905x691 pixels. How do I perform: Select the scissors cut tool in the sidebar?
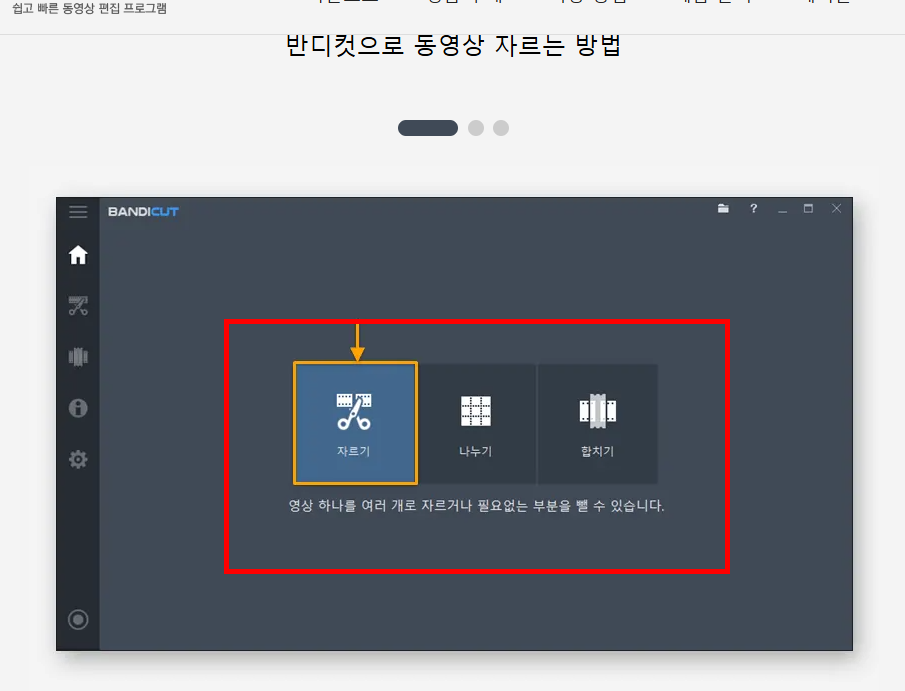(x=78, y=306)
